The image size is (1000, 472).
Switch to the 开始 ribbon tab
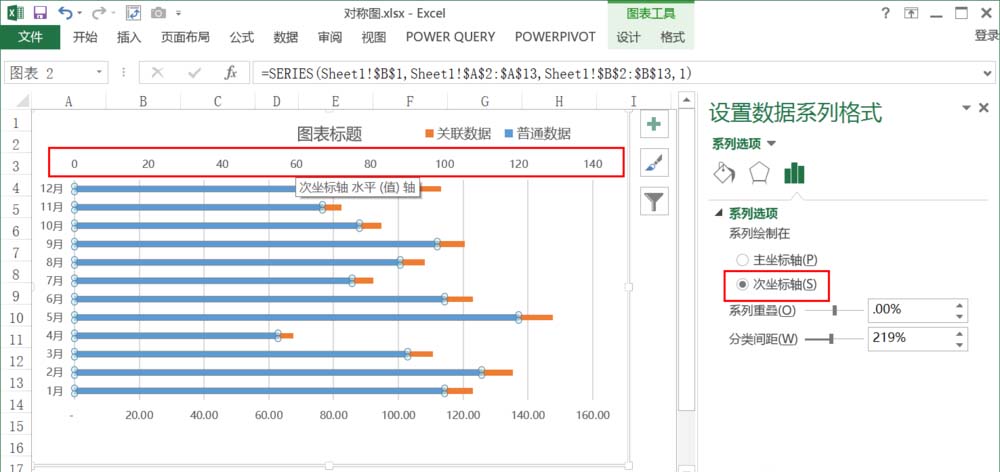click(85, 37)
